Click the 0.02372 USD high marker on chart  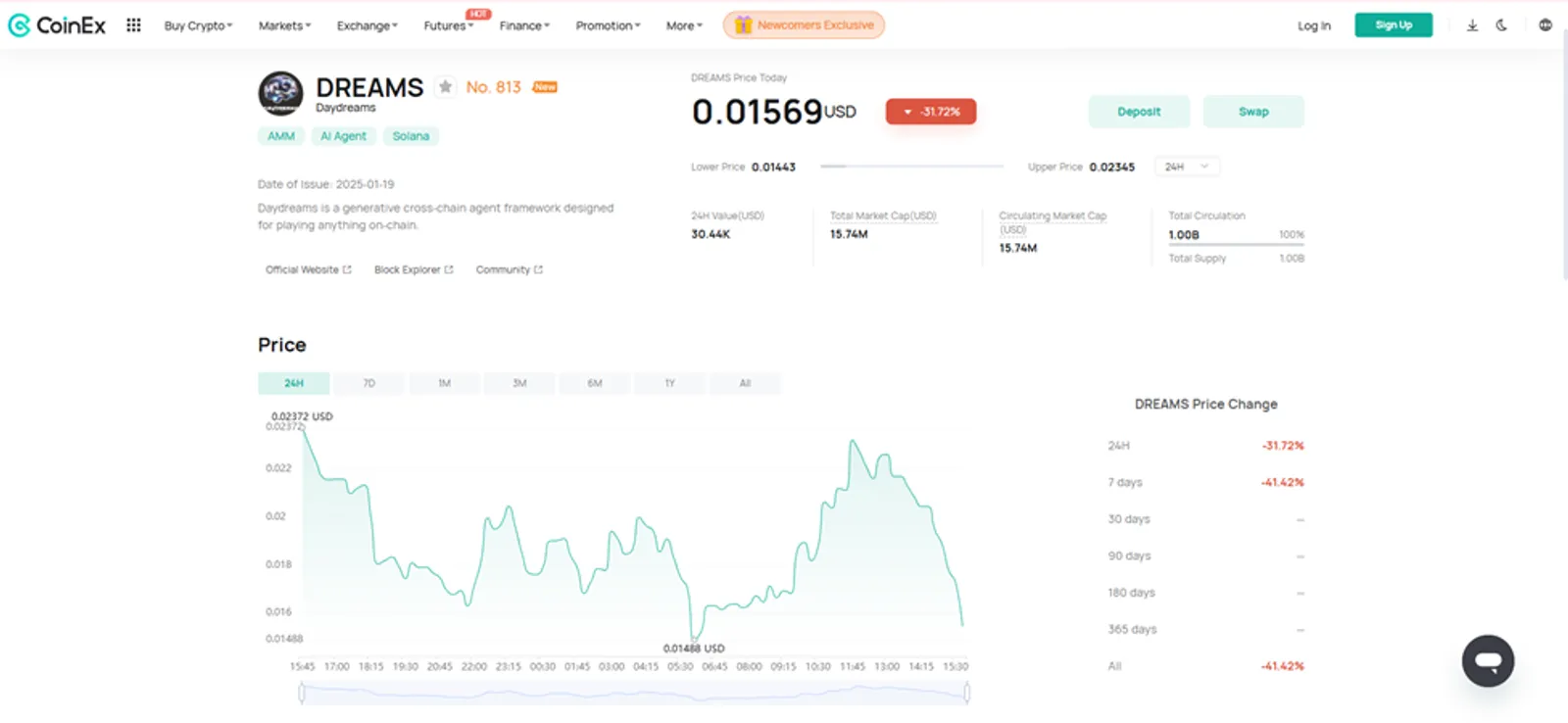point(302,416)
